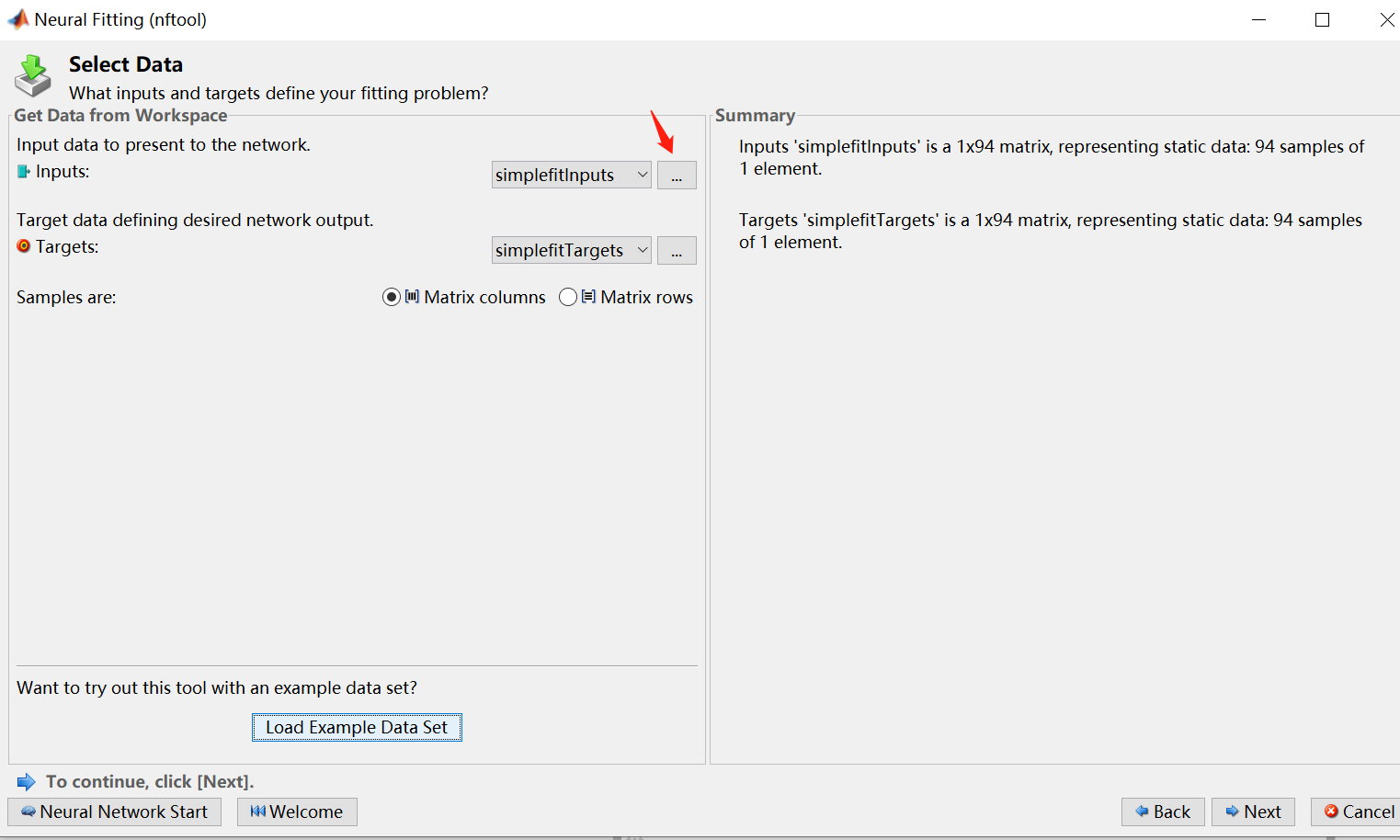Open the Targets variable dropdown
Viewport: 1400px width, 840px height.
(571, 250)
